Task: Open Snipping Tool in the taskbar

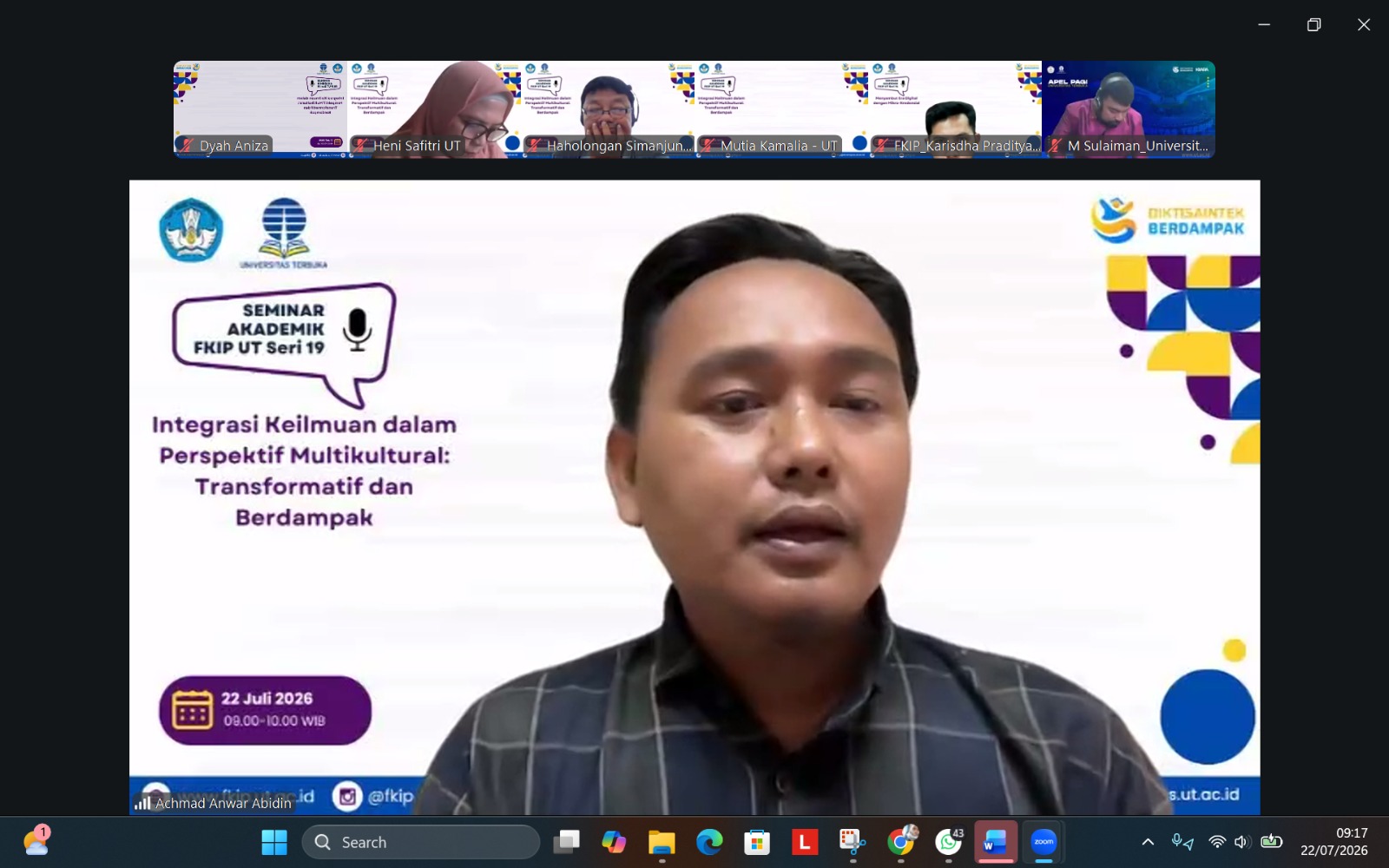Action: point(852,842)
